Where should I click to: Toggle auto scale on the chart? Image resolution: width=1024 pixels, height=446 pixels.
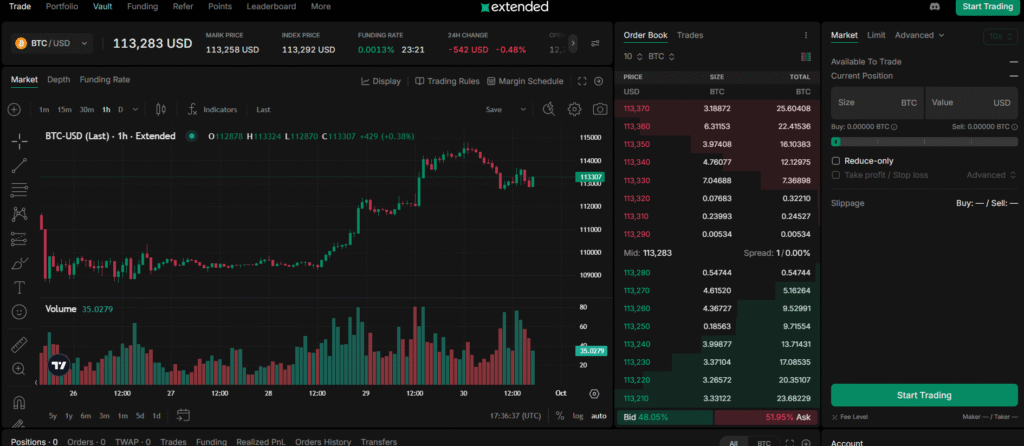click(x=598, y=416)
